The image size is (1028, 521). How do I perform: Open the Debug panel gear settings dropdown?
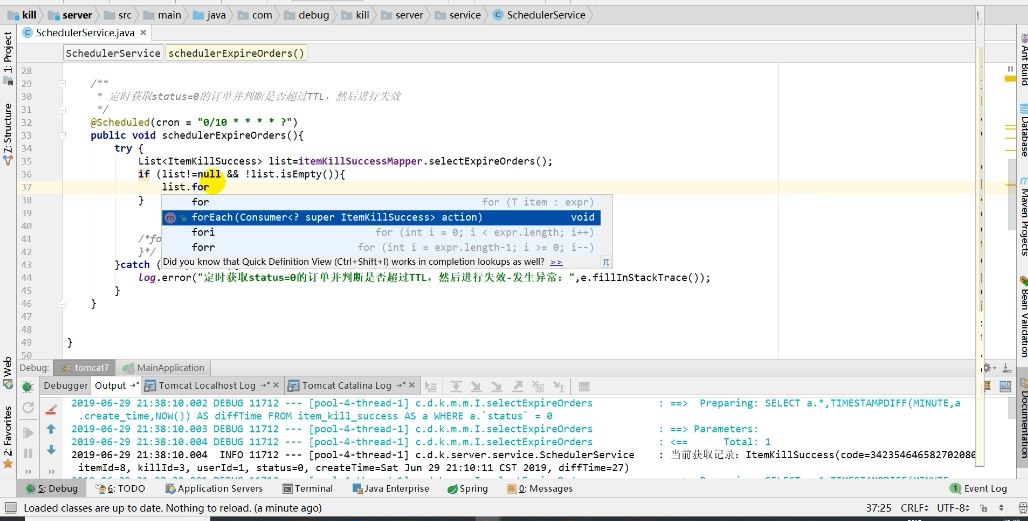[988, 368]
